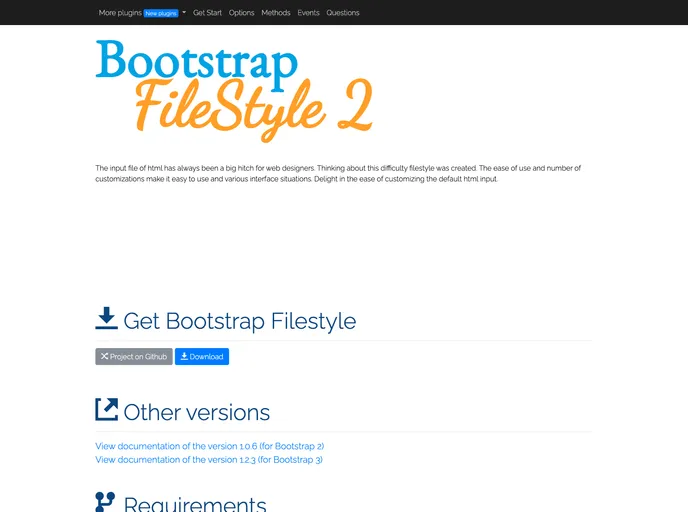Click the download arrow icon in Download button
688x512 pixels.
(x=184, y=356)
